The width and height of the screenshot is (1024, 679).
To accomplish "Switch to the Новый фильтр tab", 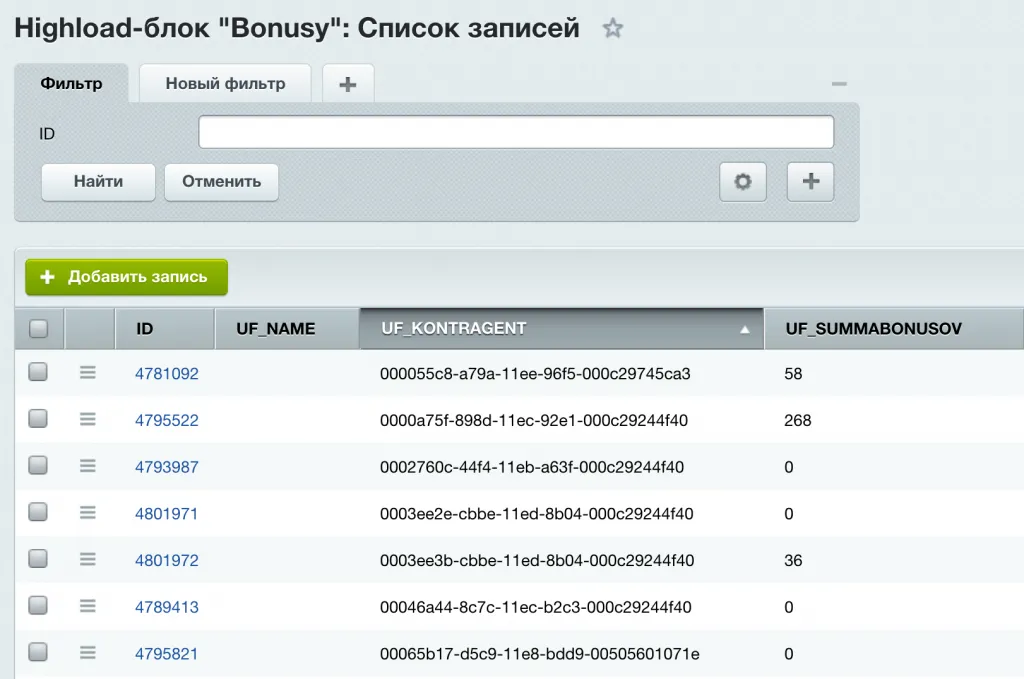I will click(x=225, y=84).
